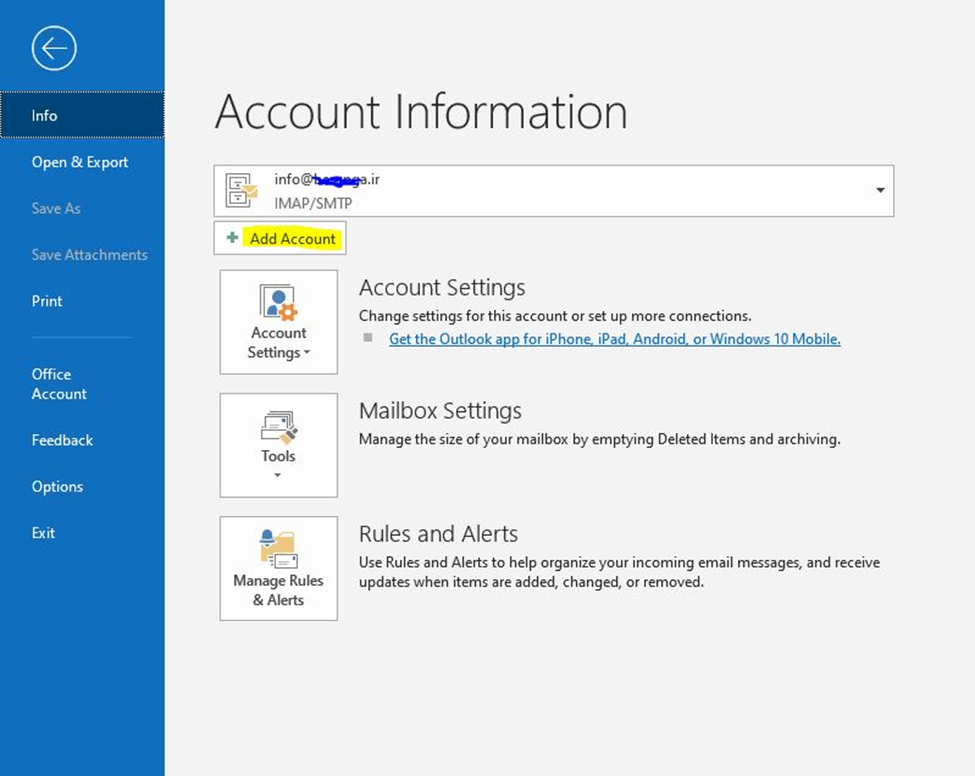Go to Print in the sidebar

click(x=47, y=301)
